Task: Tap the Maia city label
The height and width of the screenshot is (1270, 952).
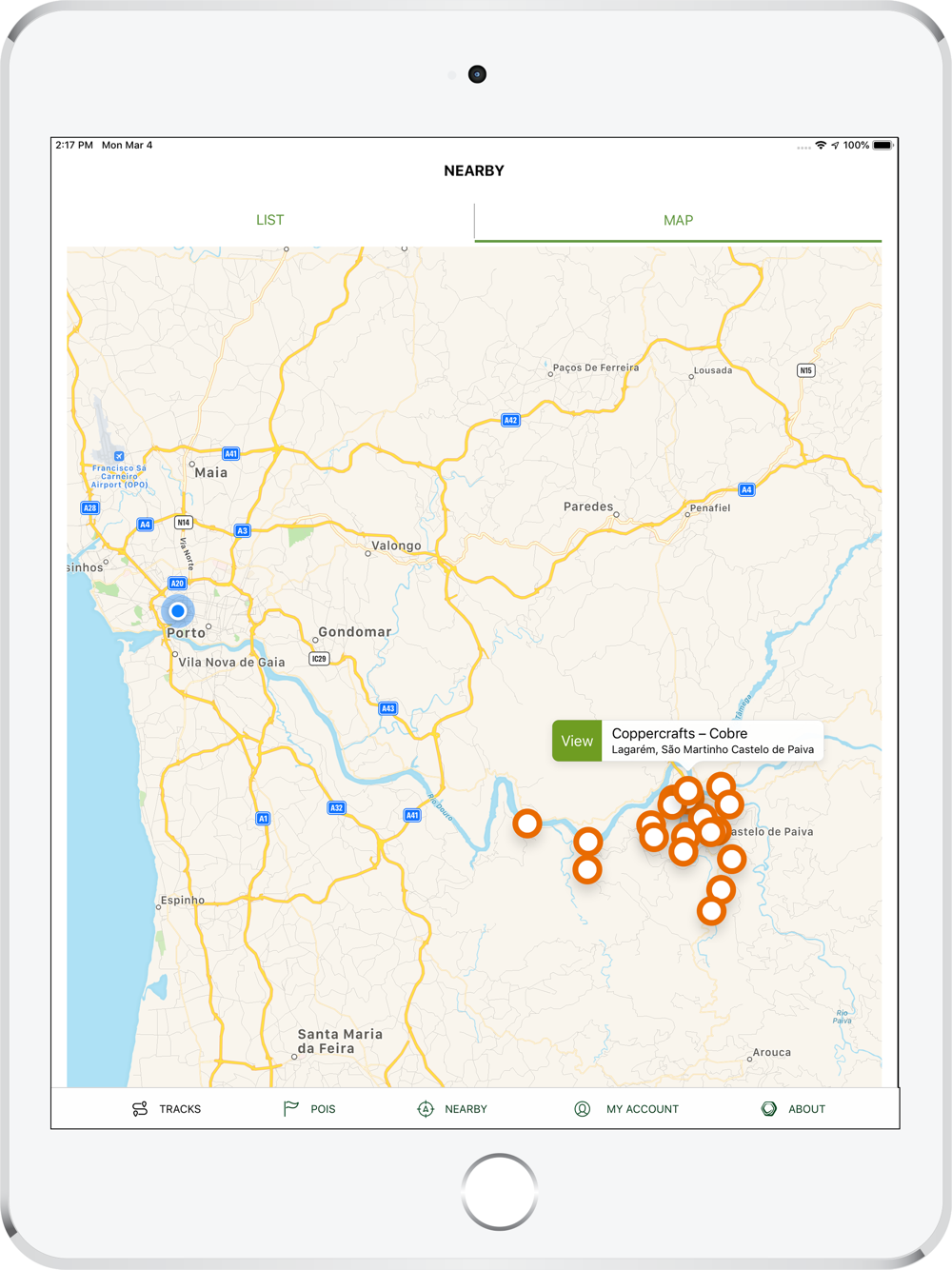Action: point(210,472)
